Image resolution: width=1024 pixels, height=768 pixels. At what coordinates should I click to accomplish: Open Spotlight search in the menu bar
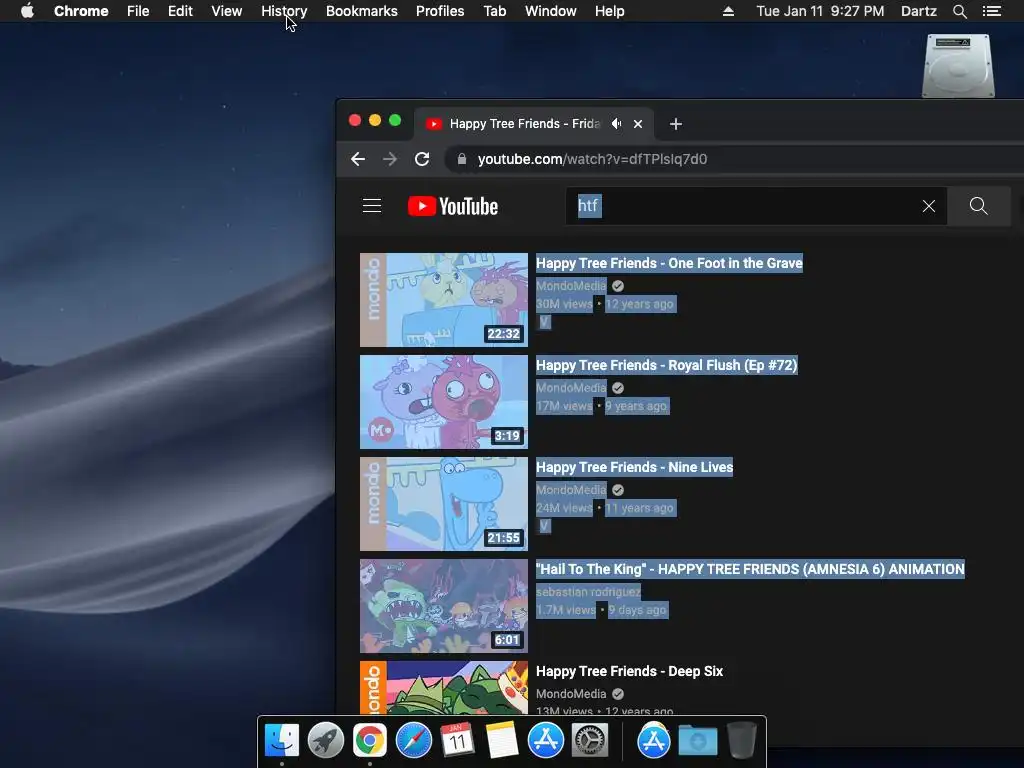tap(960, 11)
